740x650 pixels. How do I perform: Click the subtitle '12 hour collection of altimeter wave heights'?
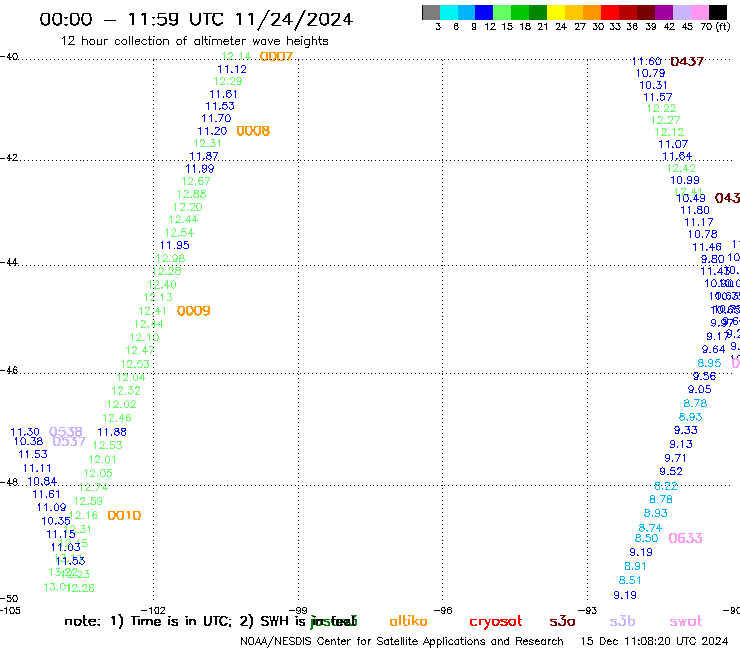tap(194, 41)
